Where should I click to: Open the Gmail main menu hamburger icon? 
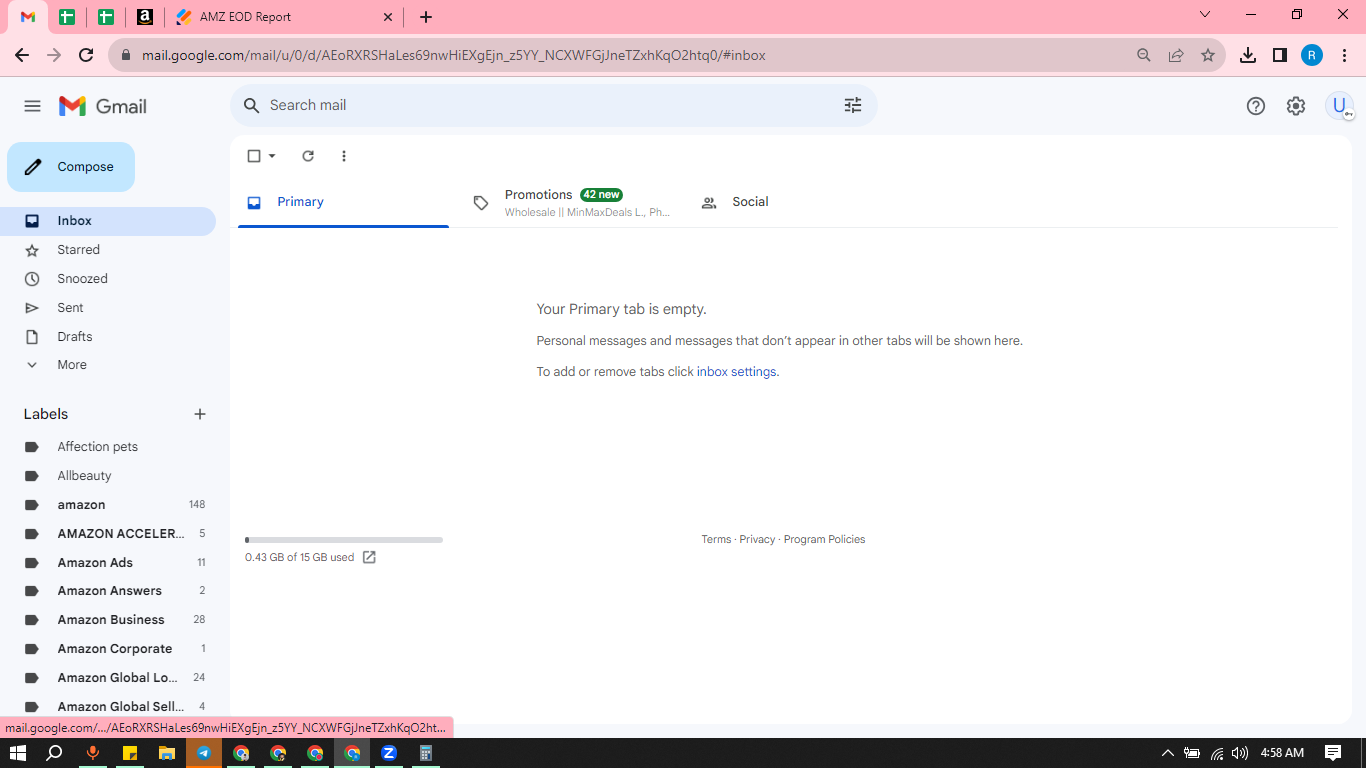(32, 106)
